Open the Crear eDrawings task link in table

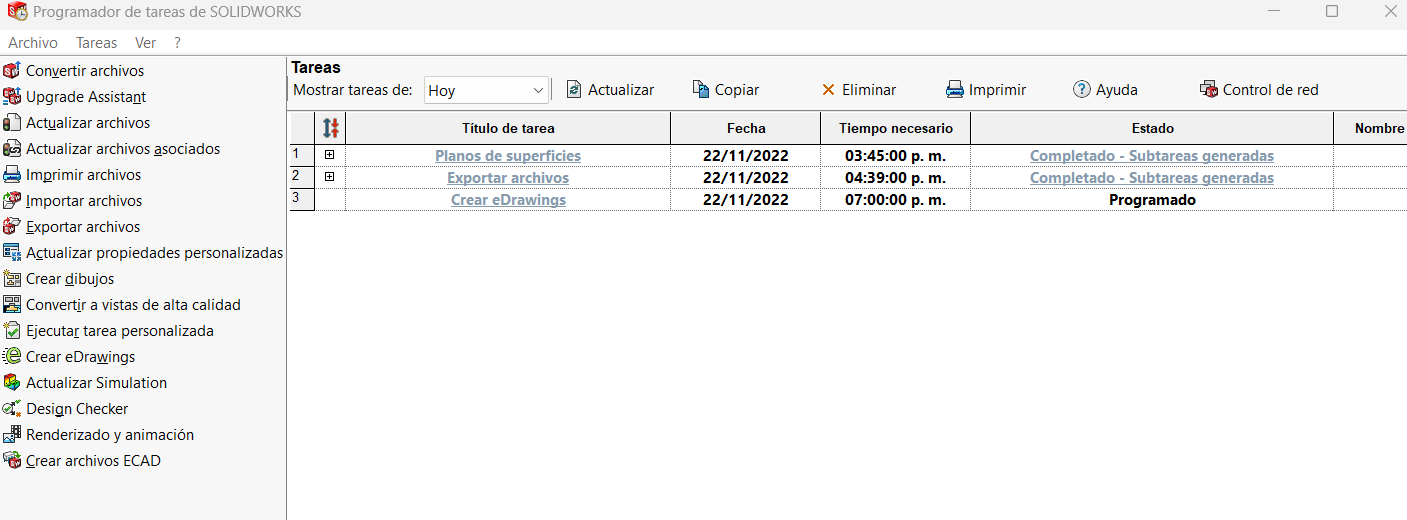508,200
